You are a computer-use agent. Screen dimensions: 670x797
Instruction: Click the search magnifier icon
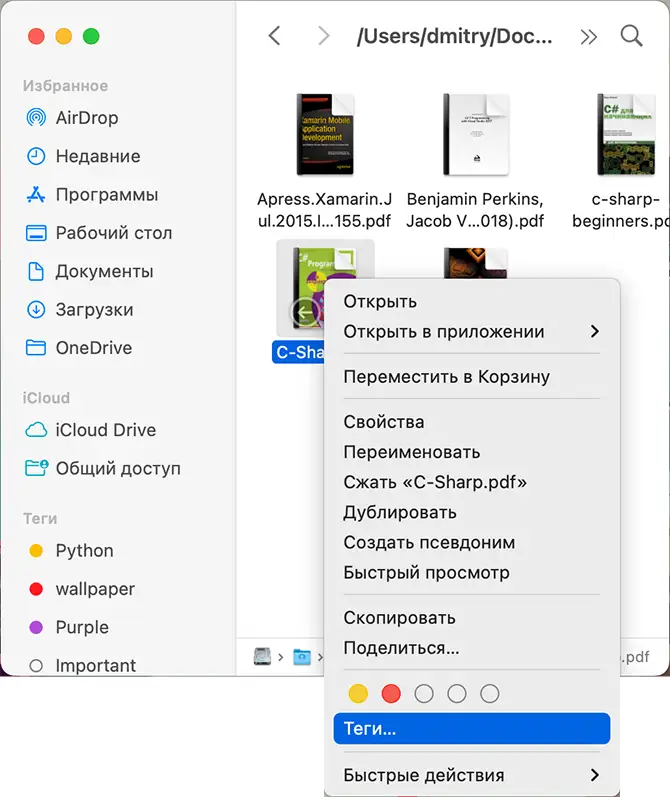[x=631, y=36]
